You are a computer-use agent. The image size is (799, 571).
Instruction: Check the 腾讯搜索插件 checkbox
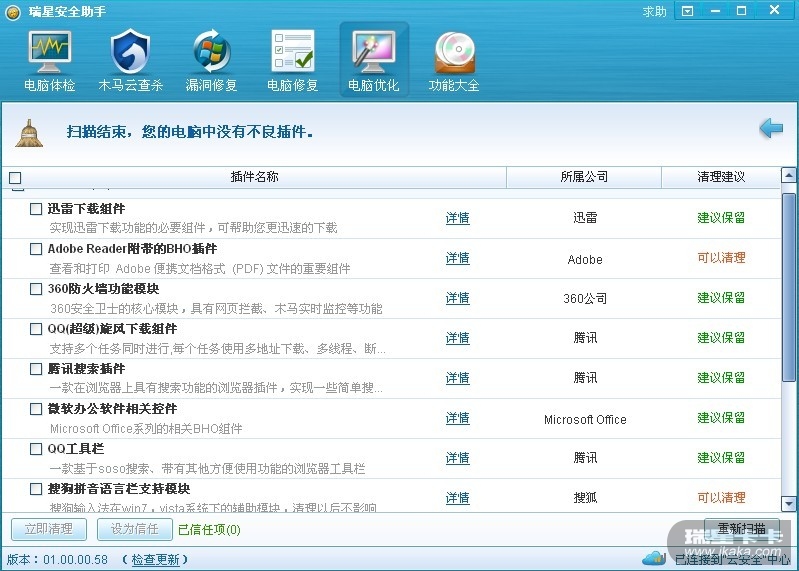click(36, 369)
